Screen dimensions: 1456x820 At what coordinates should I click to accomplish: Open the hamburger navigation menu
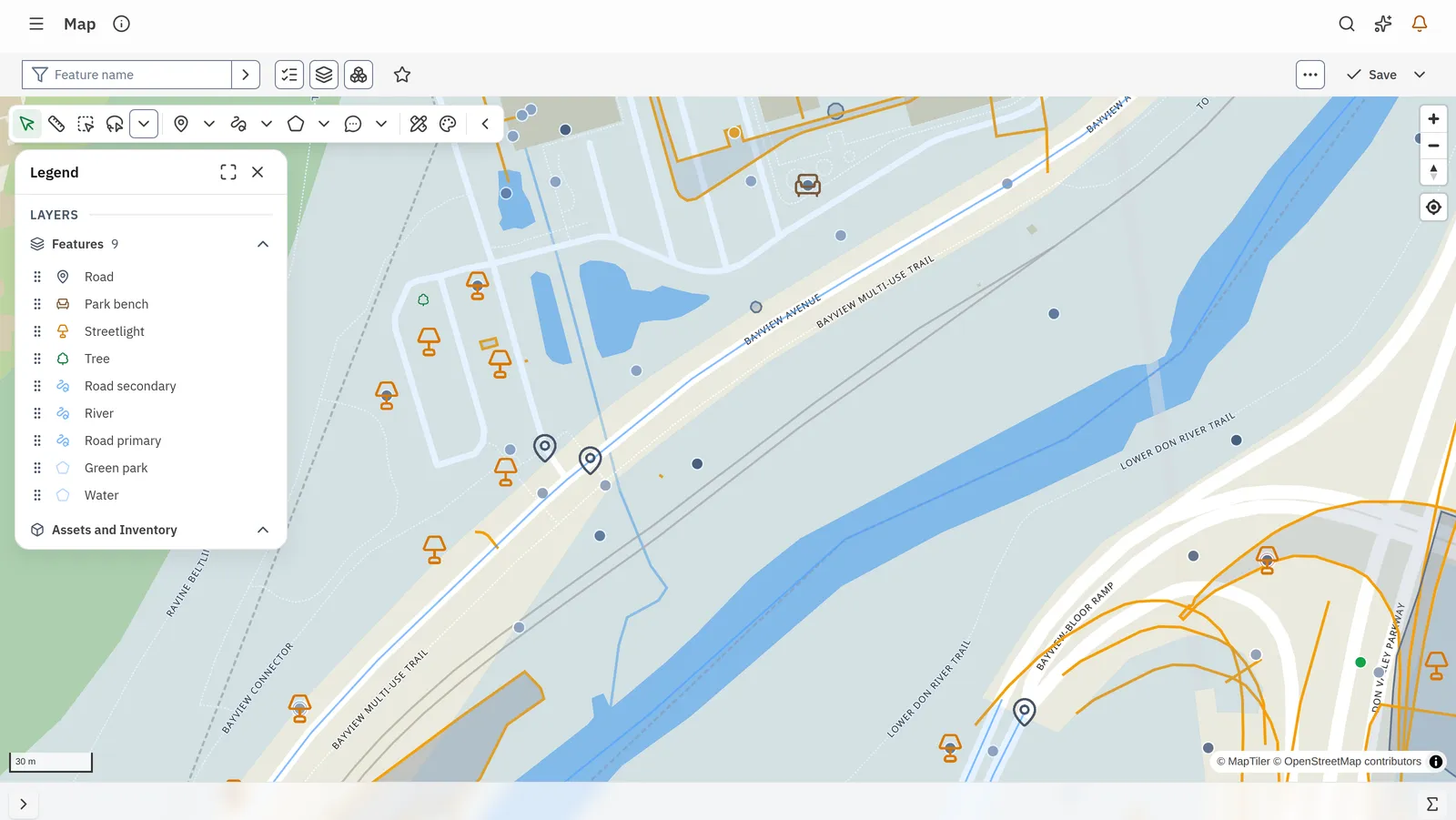tap(36, 24)
